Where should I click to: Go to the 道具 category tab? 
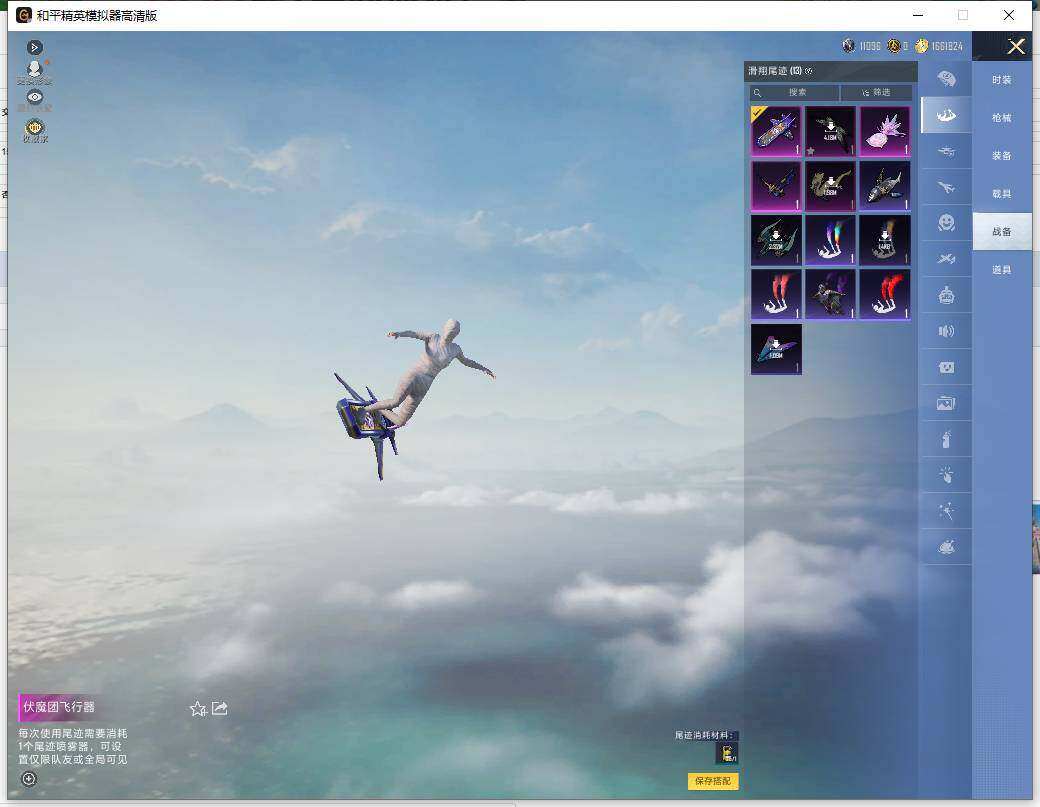(1002, 270)
